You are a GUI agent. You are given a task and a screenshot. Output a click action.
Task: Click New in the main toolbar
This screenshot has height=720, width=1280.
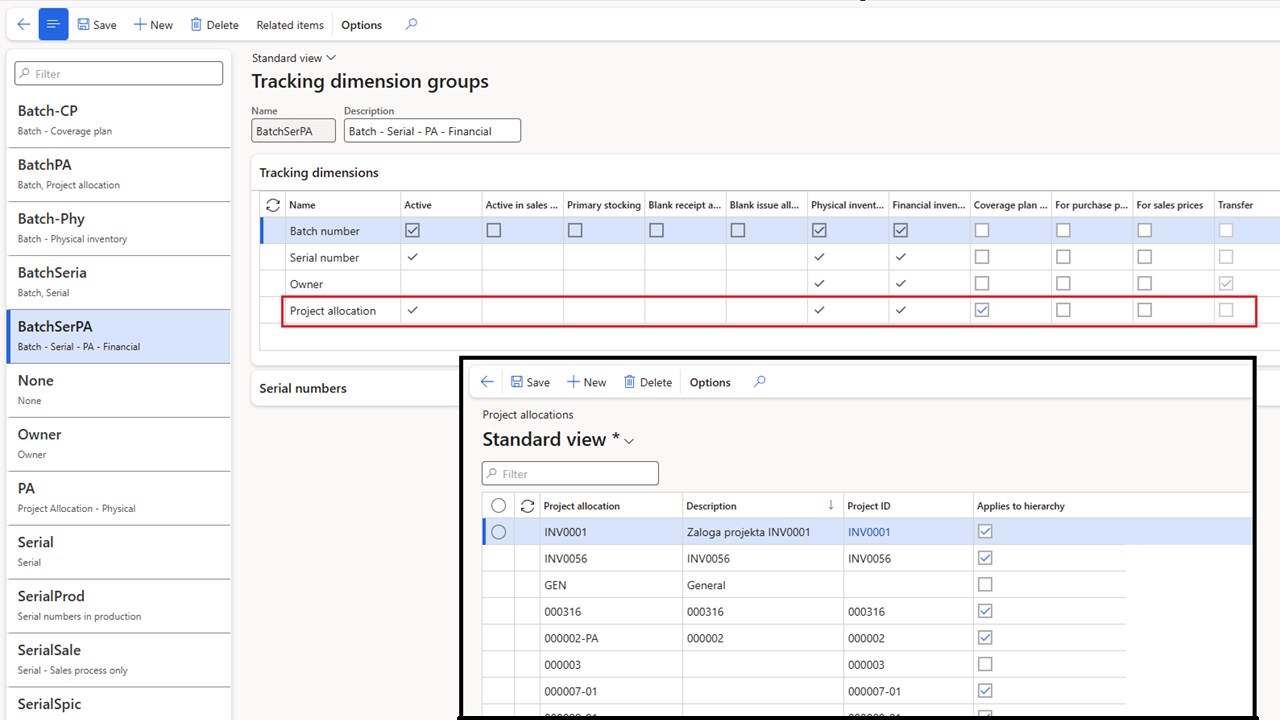click(x=153, y=25)
